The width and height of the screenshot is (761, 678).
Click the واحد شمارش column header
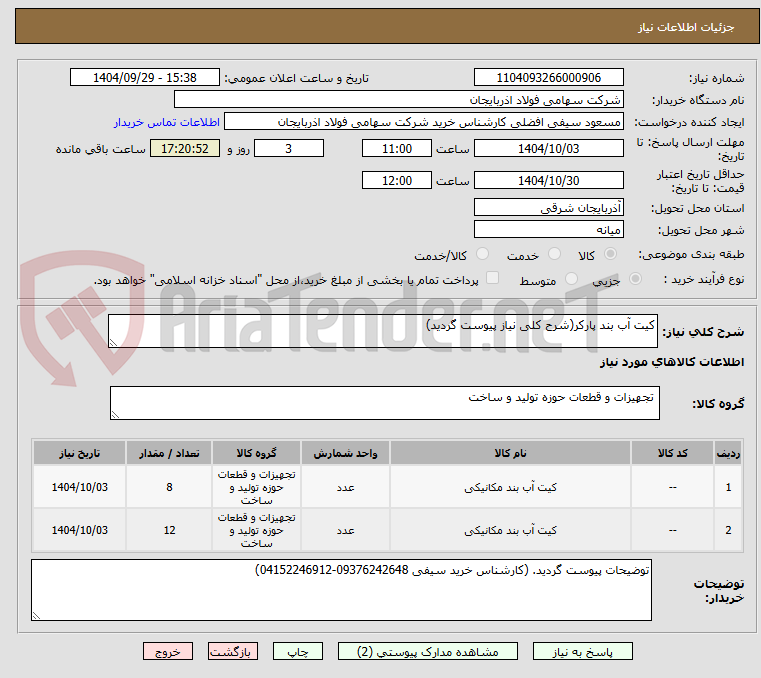coord(345,453)
